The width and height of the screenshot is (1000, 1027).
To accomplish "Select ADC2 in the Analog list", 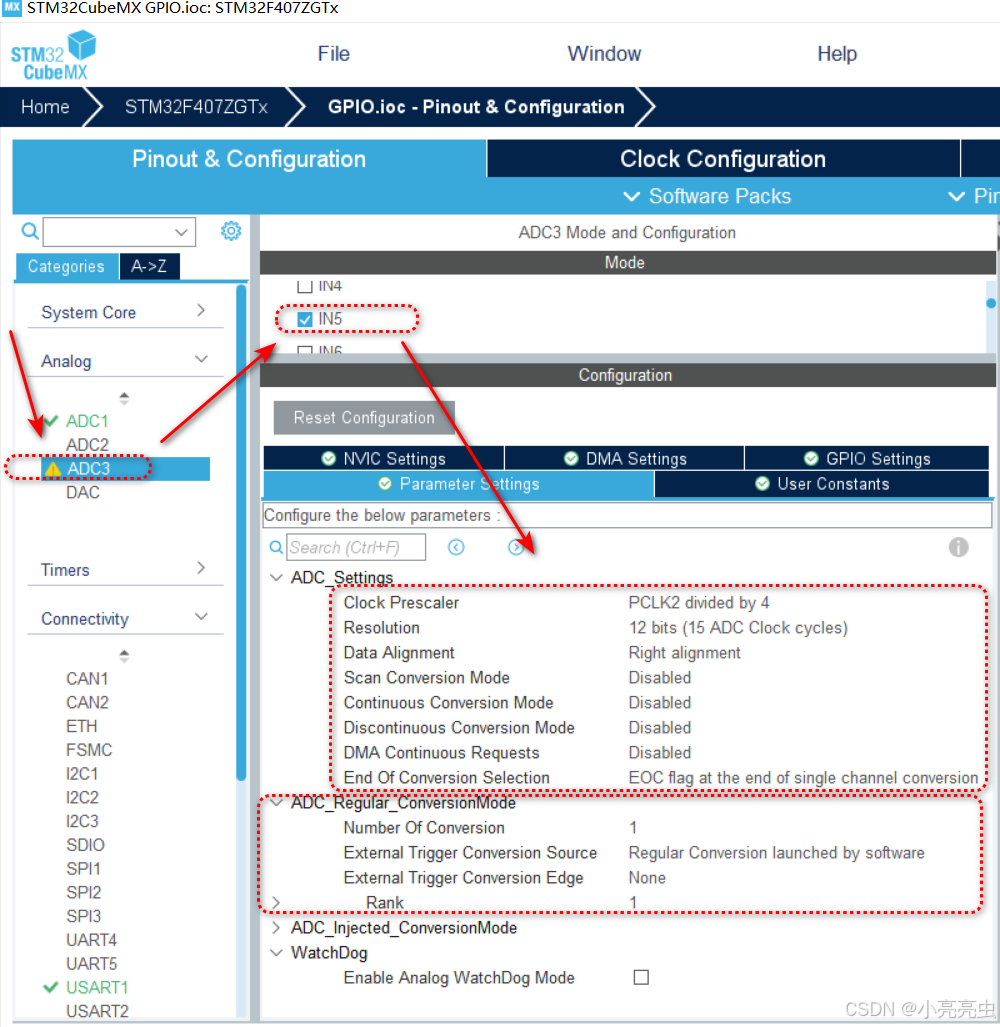I will tap(87, 445).
